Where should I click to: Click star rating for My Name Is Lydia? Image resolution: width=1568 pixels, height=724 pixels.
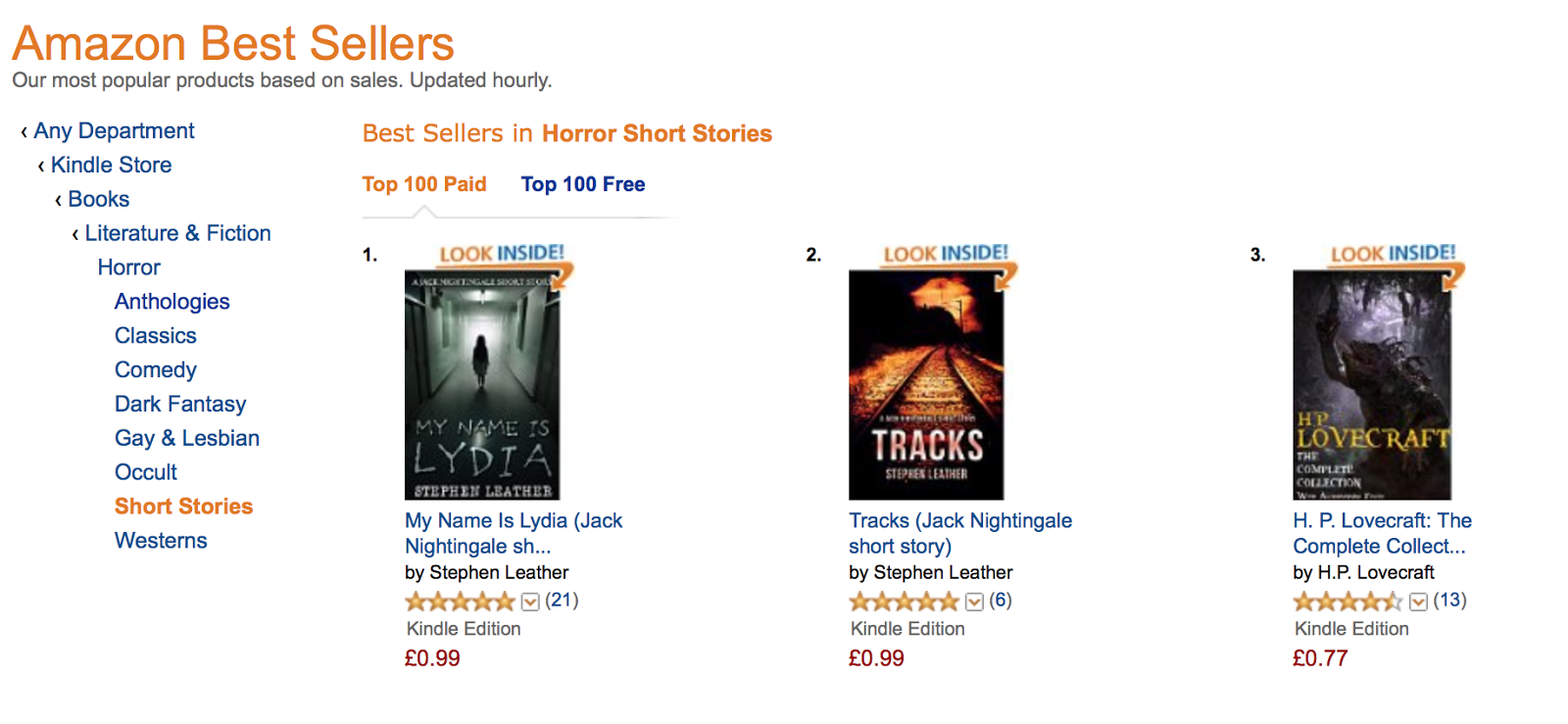tap(459, 602)
